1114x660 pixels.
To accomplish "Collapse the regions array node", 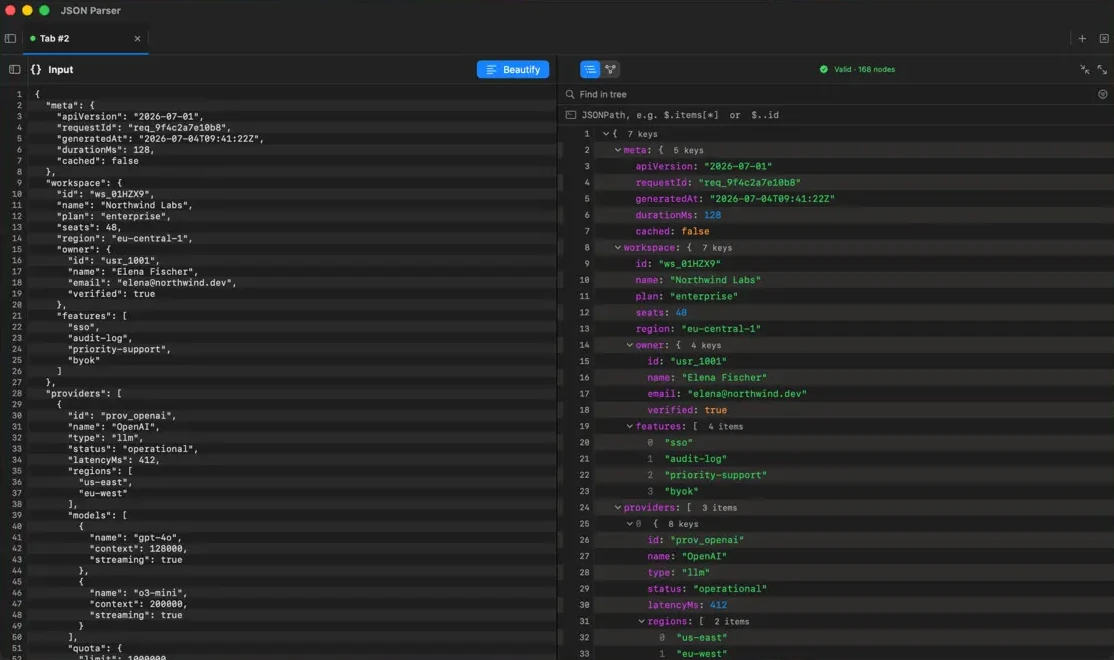I will click(x=642, y=621).
